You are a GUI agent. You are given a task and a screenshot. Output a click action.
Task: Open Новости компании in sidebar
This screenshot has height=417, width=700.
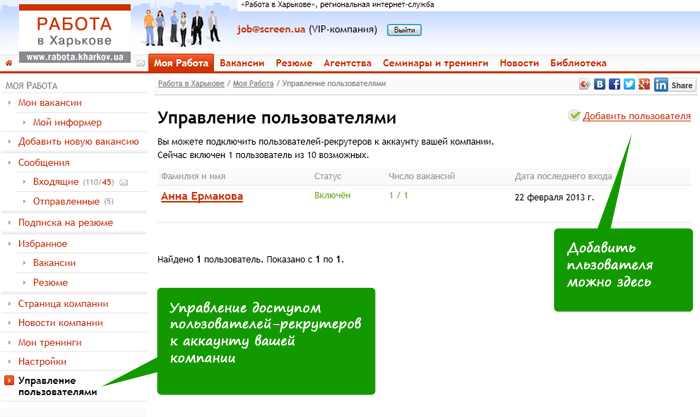point(60,323)
